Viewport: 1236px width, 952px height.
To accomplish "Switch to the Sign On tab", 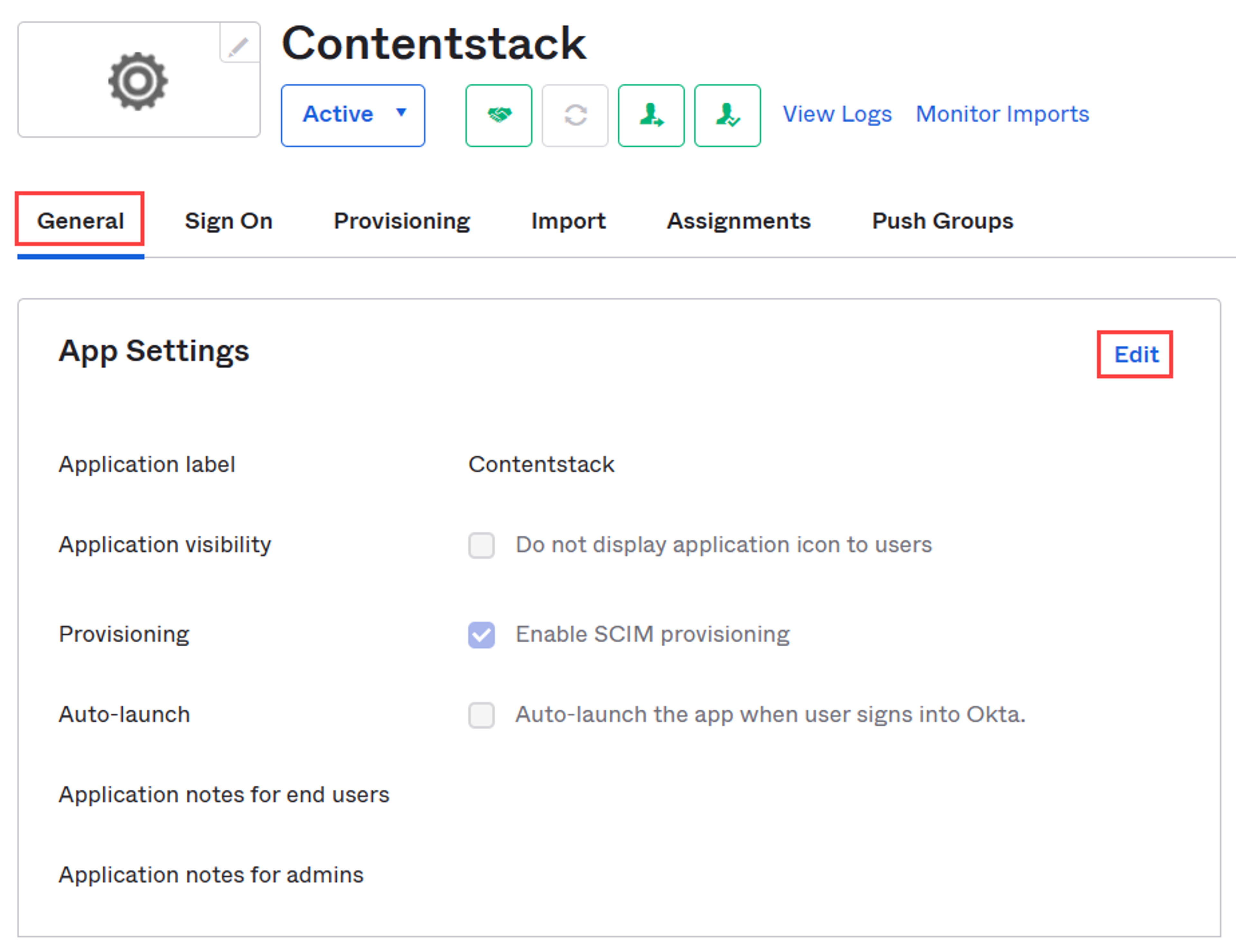I will pyautogui.click(x=229, y=221).
